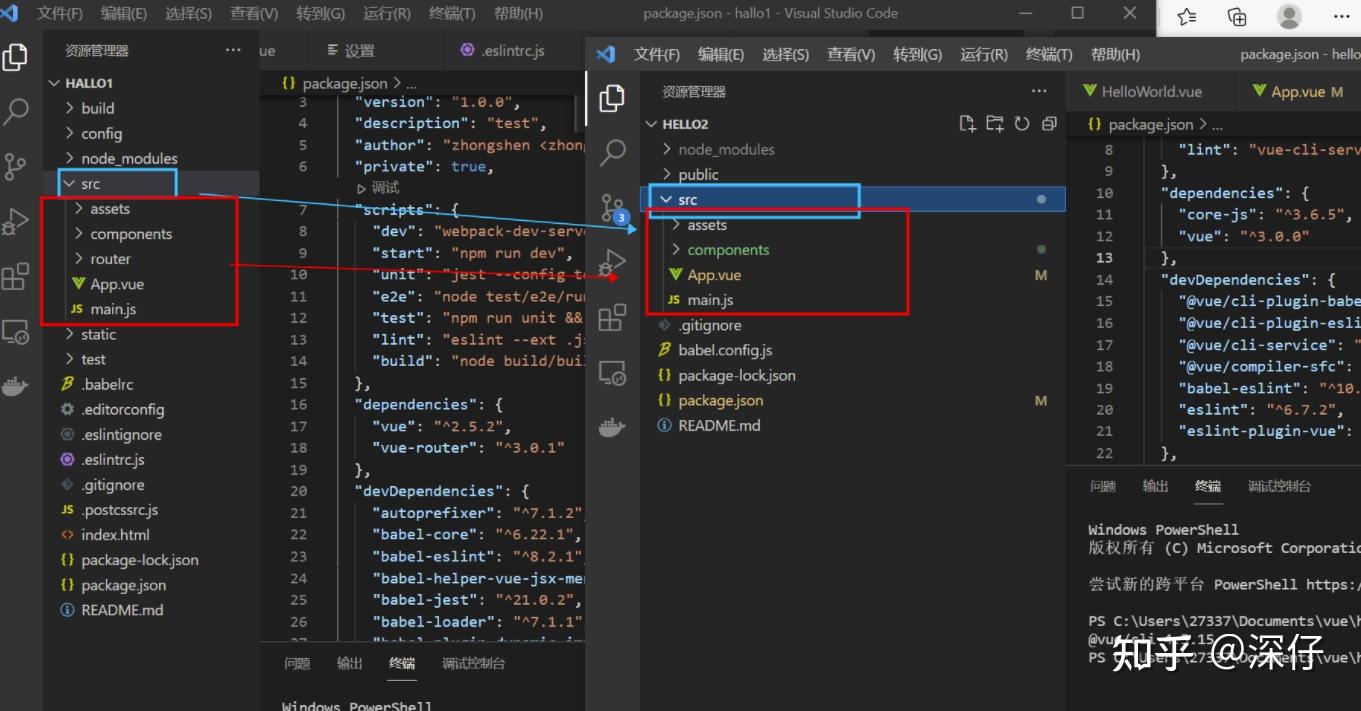Open 帮助(H) menu in hello2 window

(1115, 54)
